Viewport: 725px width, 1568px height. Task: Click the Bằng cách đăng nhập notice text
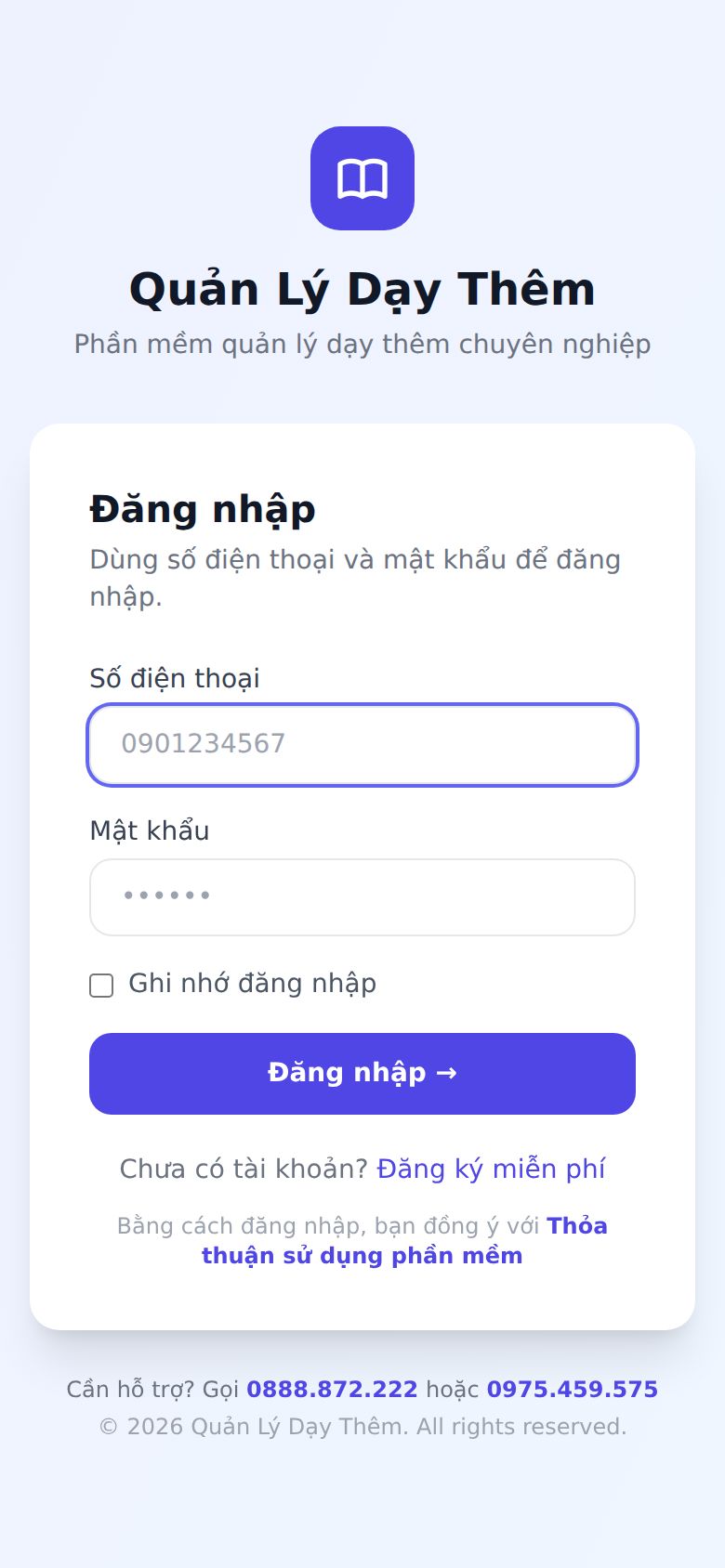tap(328, 1226)
